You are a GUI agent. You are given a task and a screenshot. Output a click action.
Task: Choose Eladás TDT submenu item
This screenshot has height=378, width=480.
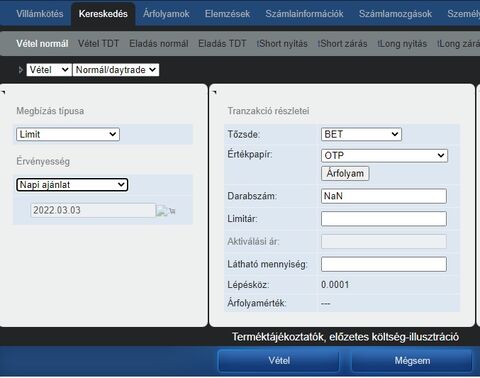coord(222,44)
